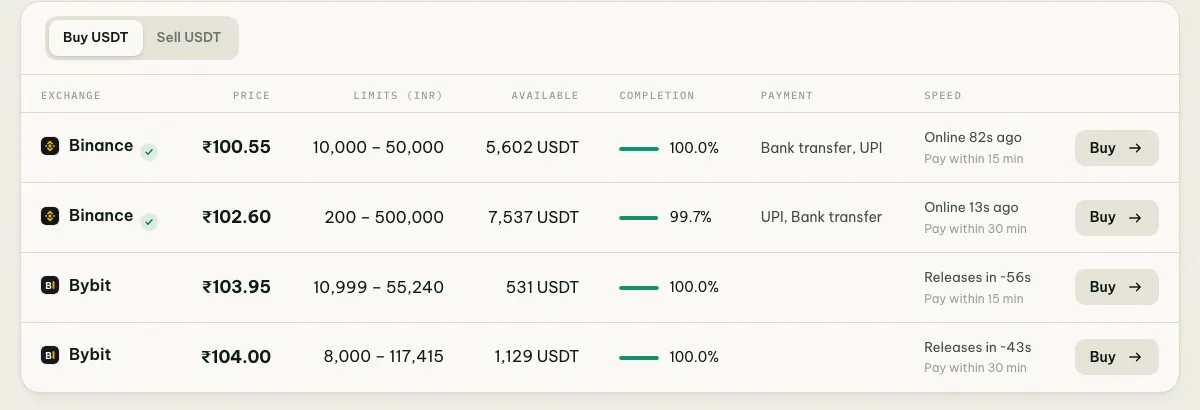The image size is (1200, 410).
Task: Click 'Releases in ~43s' text
Action: click(978, 347)
